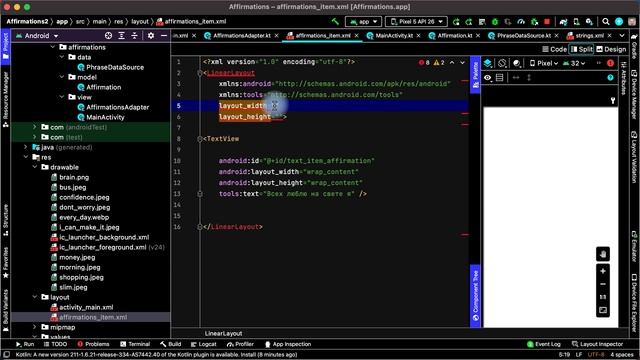Click the errors count indicator in editor
Screen dimensions: 640x360
click(424, 62)
